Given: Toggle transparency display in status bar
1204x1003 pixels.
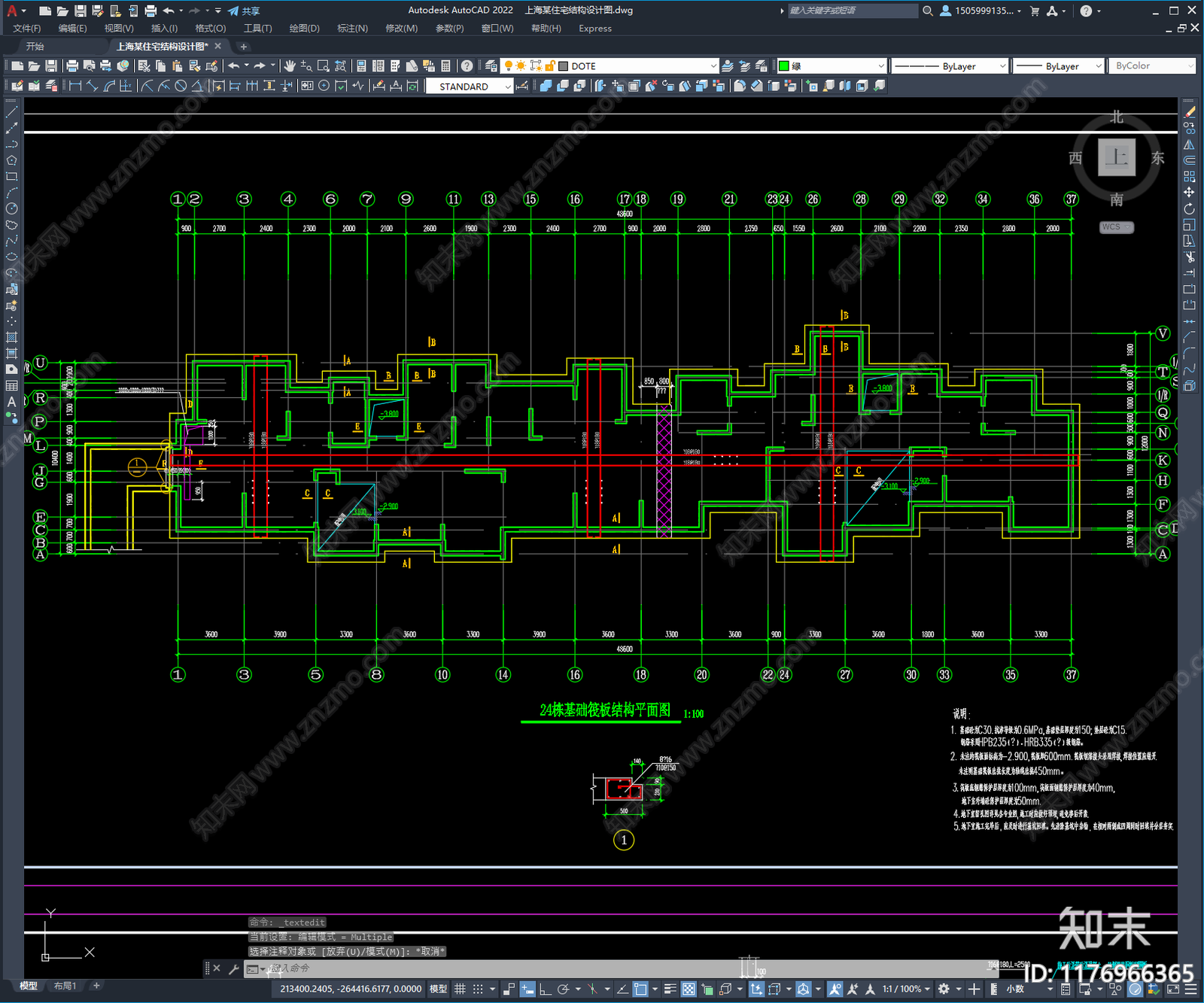Looking at the screenshot, I should point(688,989).
